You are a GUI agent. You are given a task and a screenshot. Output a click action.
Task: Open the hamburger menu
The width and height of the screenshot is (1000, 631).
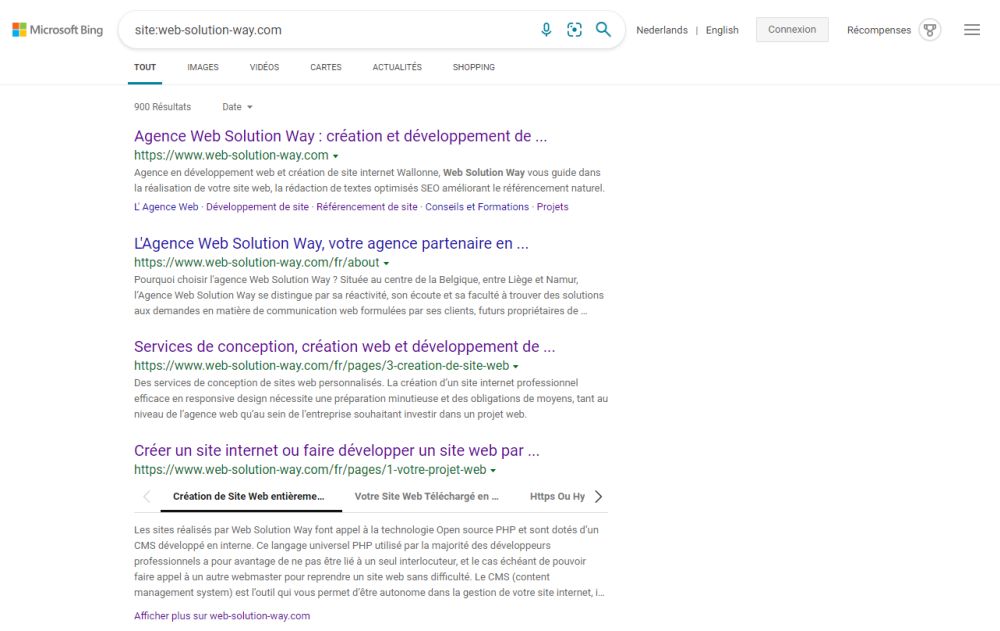coord(972,30)
